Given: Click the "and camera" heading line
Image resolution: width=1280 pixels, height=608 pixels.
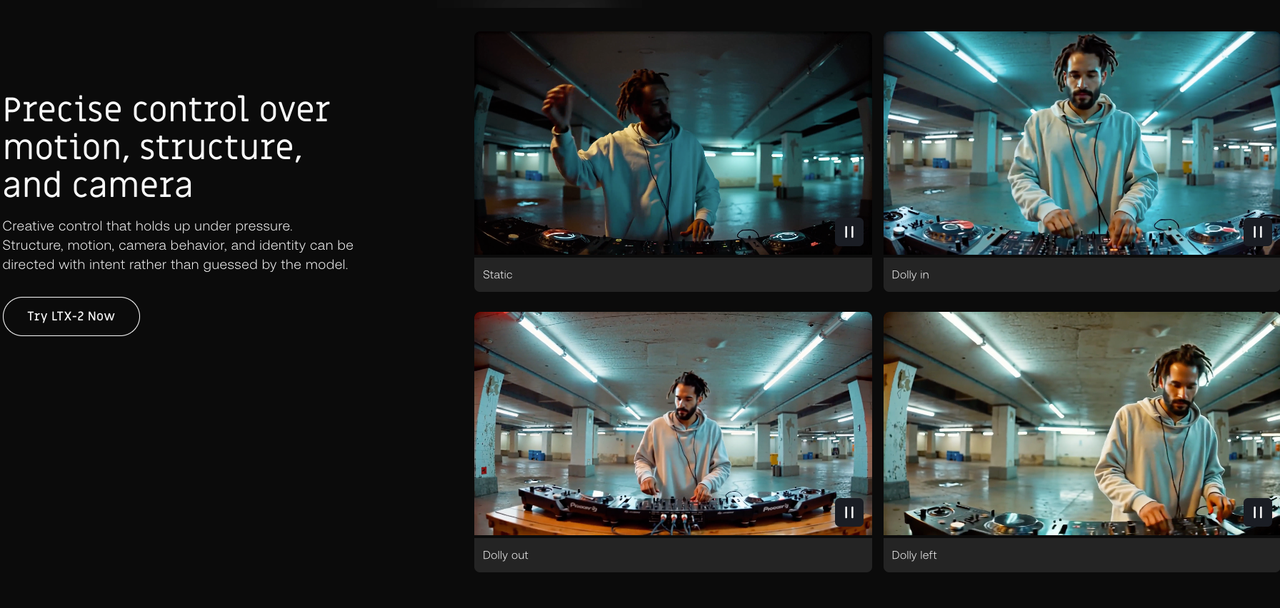Looking at the screenshot, I should pos(97,185).
